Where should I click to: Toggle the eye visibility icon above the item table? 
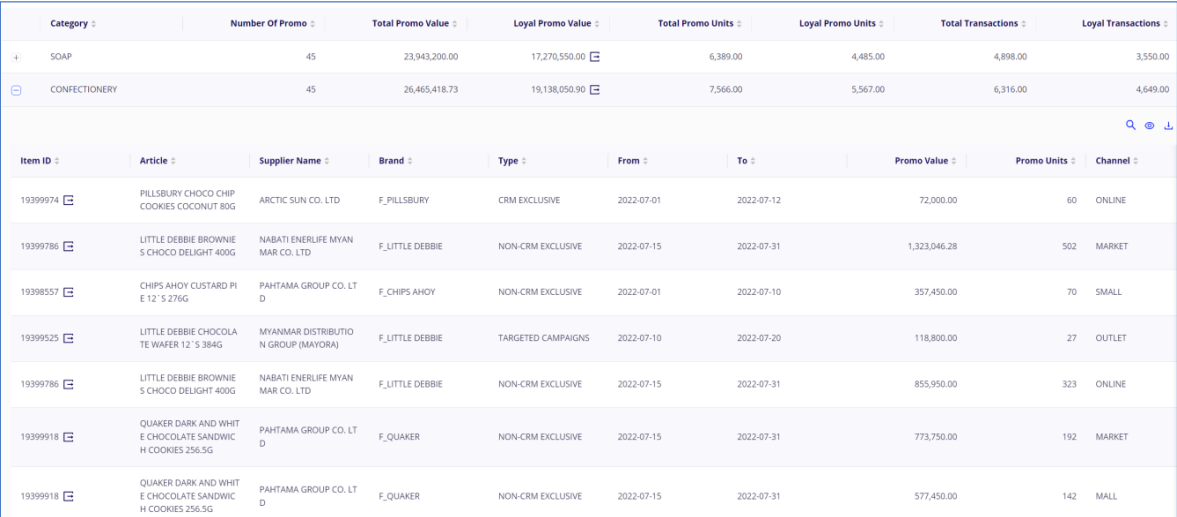pyautogui.click(x=1149, y=126)
